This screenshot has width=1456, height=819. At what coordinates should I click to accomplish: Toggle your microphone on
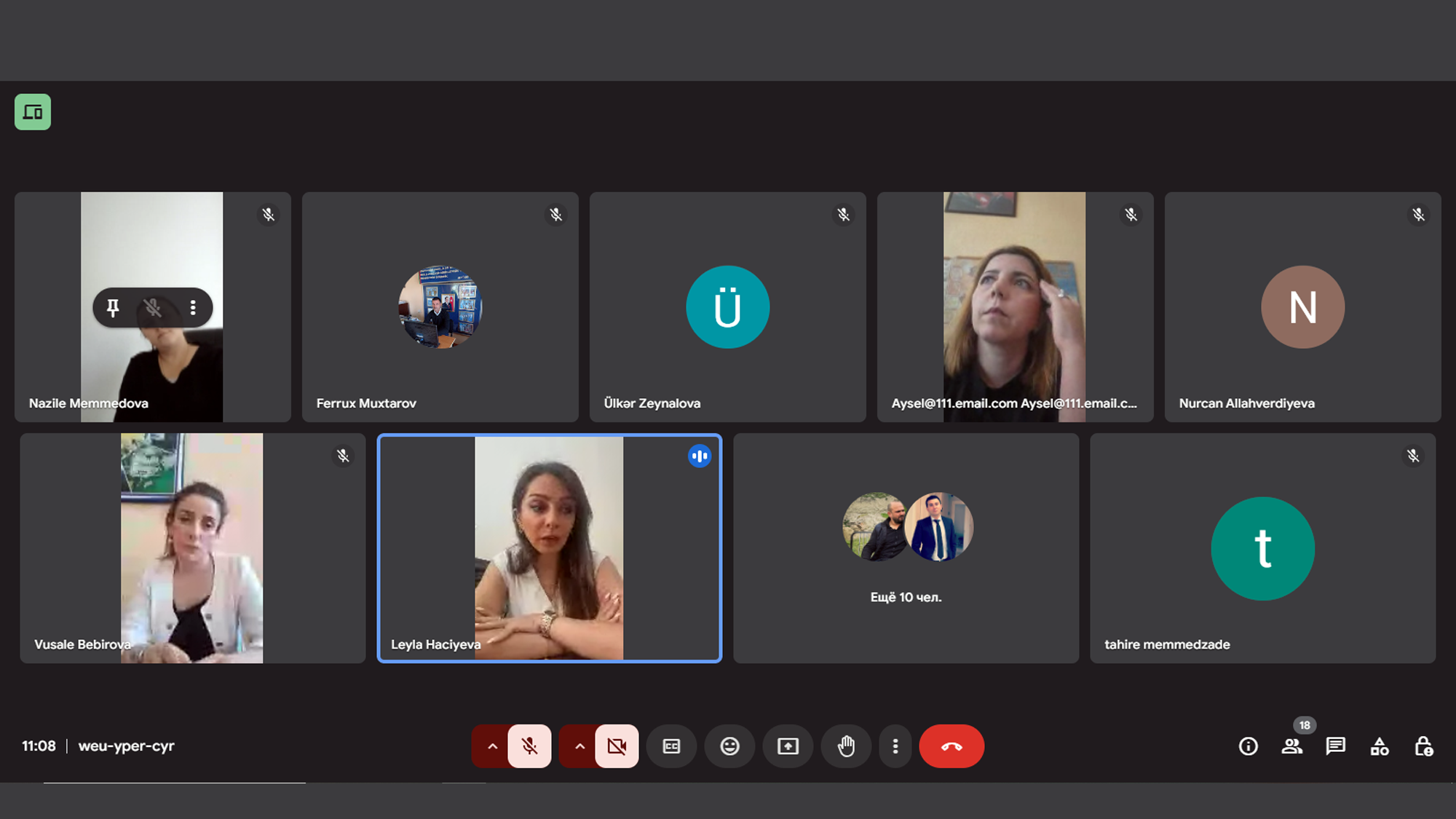[x=529, y=746]
